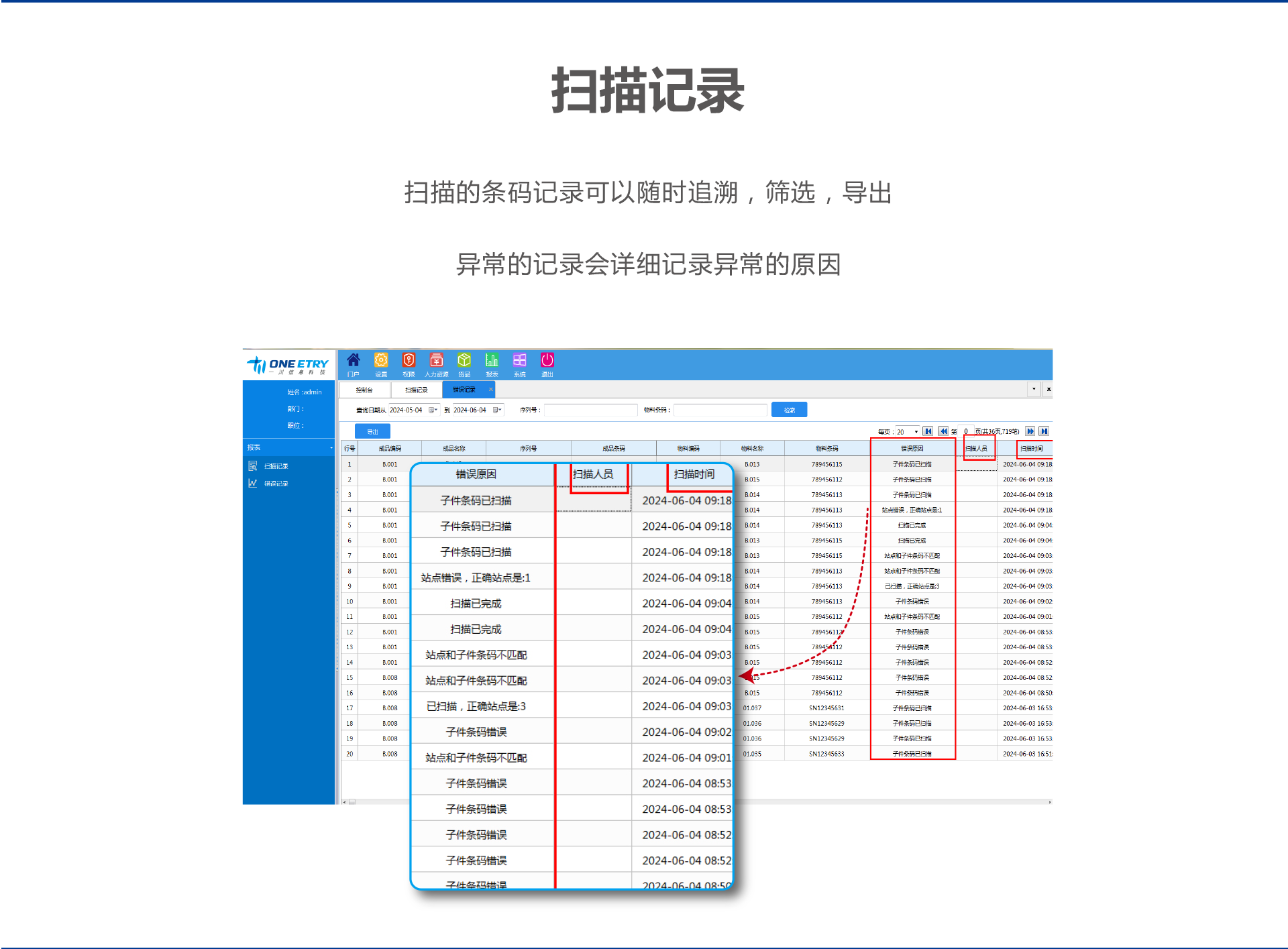The image size is (1288, 949).
Task: Click the page number field after 第
Action: point(966,432)
